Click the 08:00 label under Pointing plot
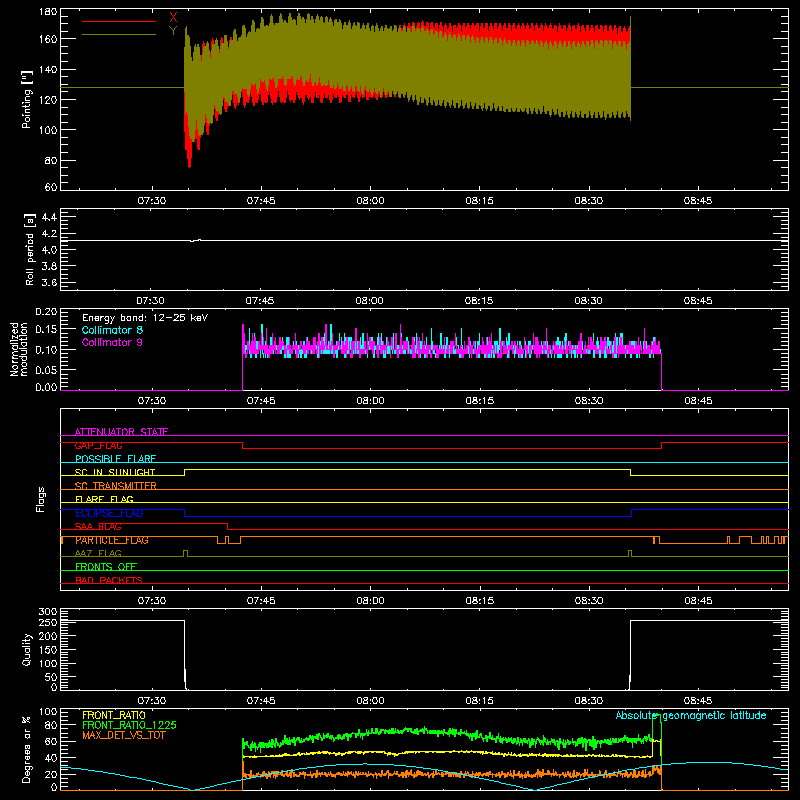The image size is (800, 800). (x=370, y=201)
